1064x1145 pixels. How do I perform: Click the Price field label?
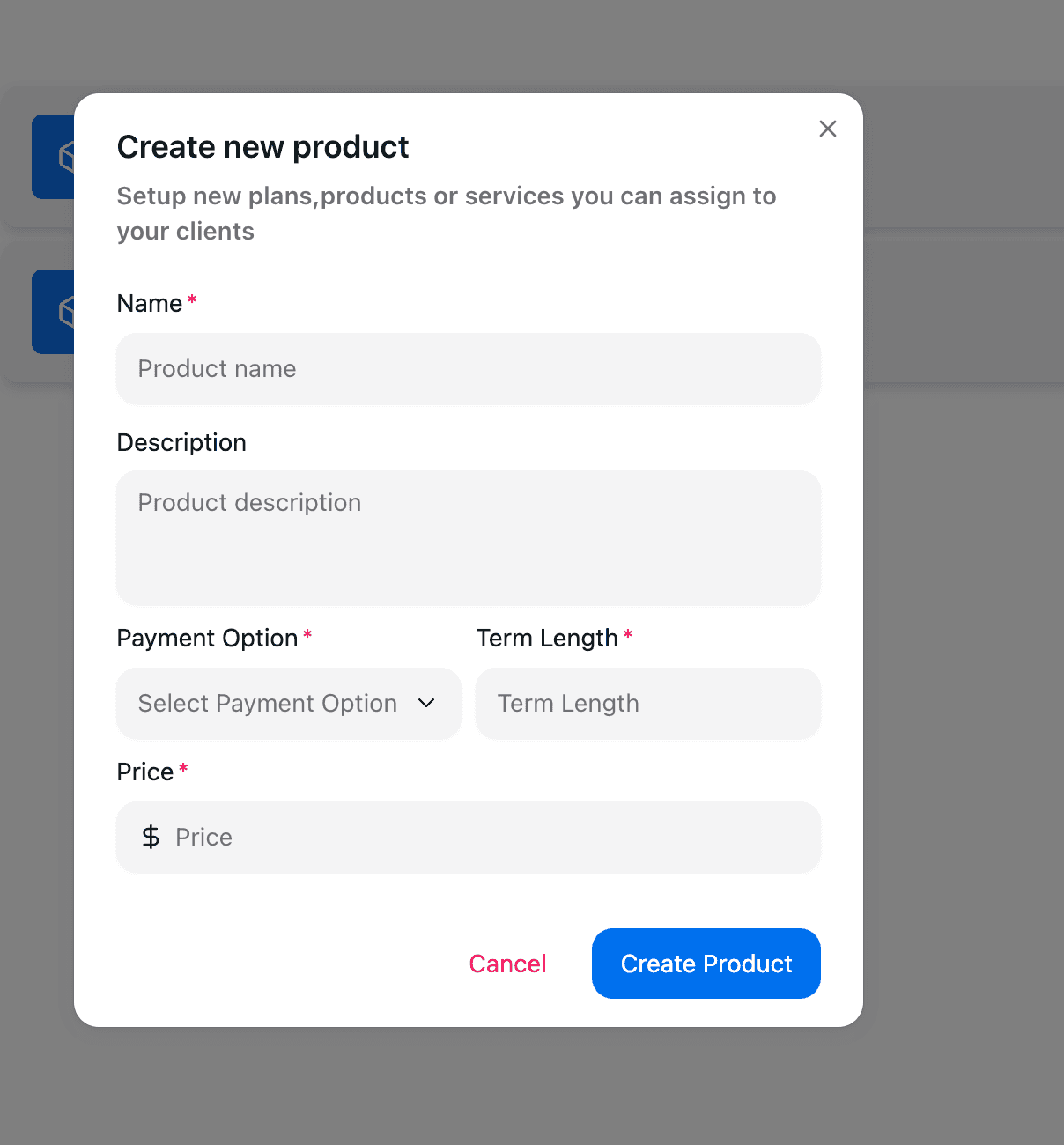tap(145, 772)
